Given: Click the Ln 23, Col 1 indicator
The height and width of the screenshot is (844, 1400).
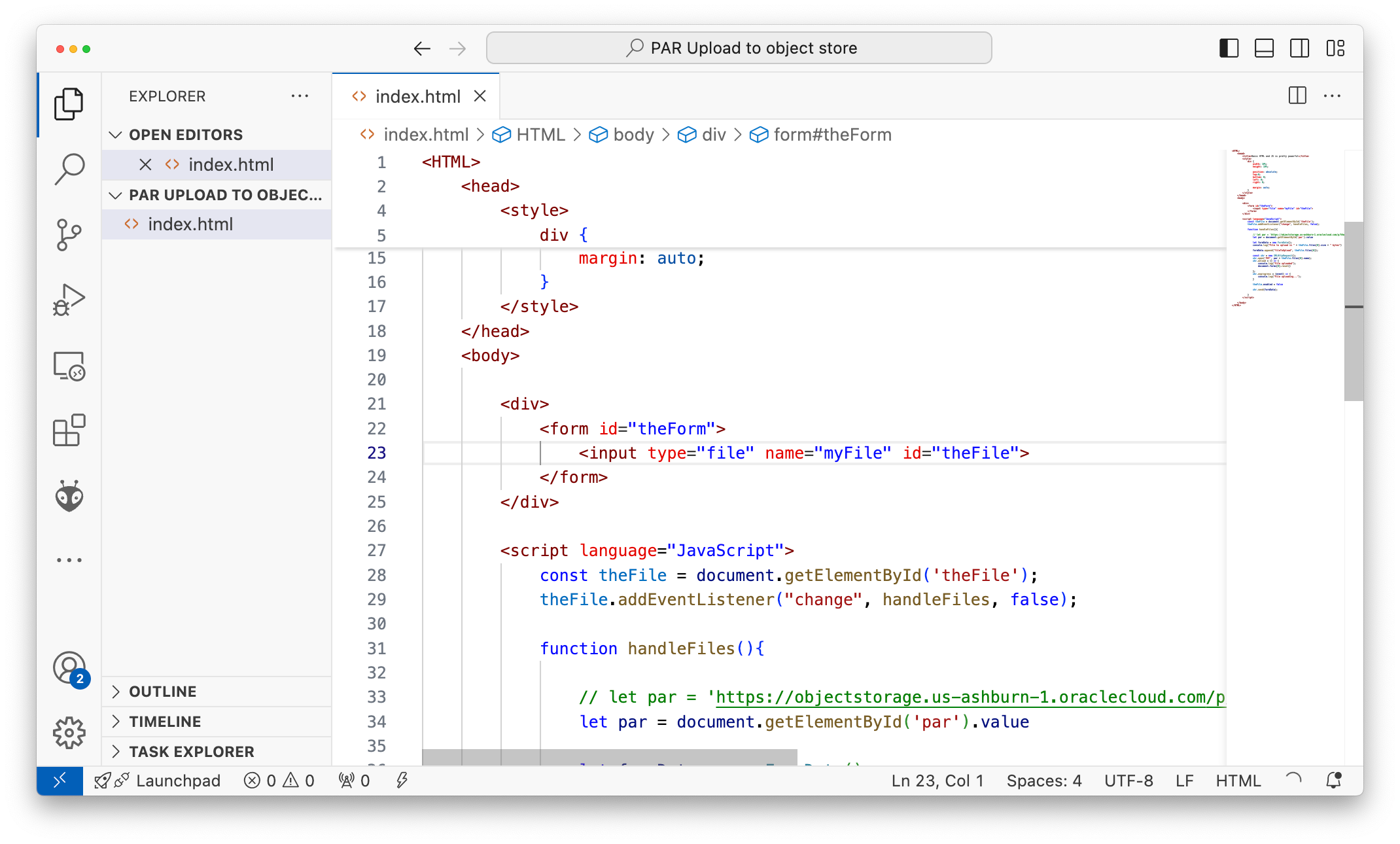Looking at the screenshot, I should [937, 780].
